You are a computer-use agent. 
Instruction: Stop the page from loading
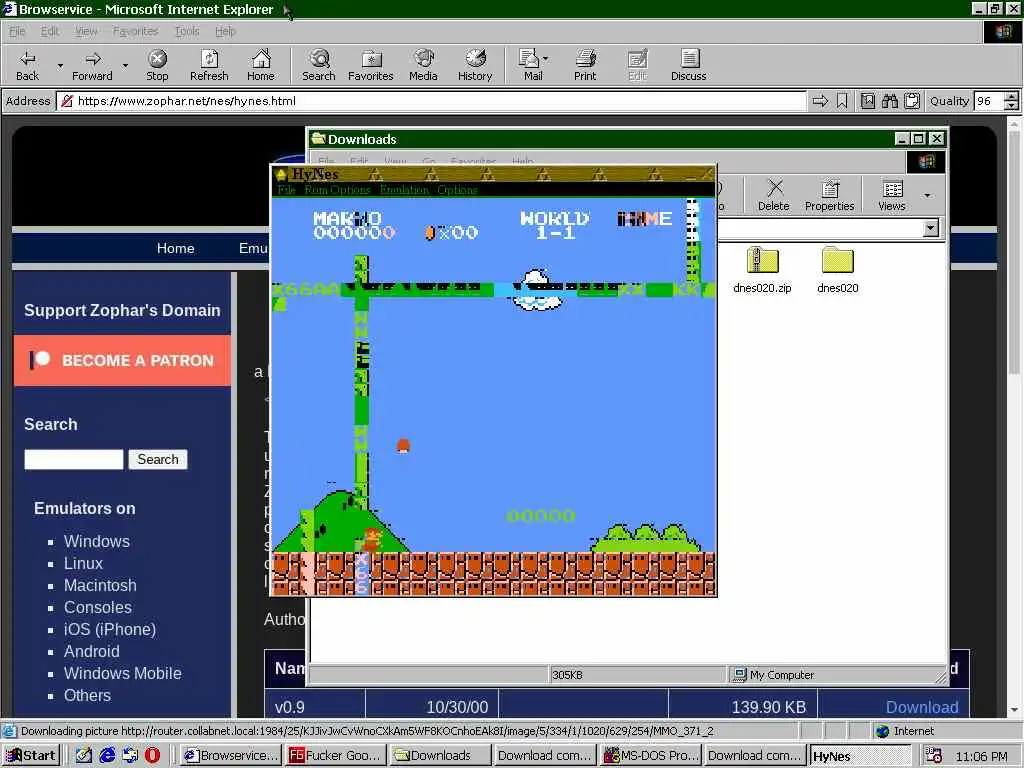[157, 65]
